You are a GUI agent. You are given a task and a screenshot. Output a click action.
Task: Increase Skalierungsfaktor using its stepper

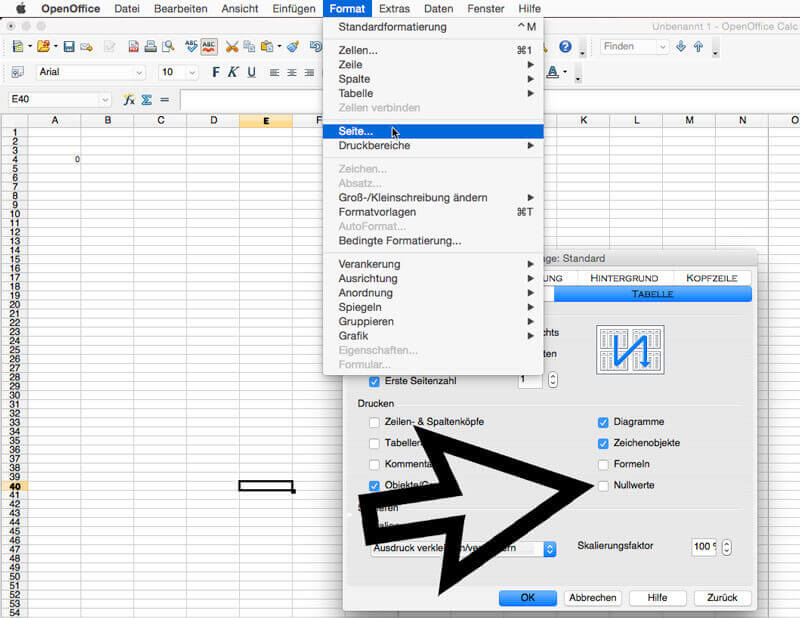pyautogui.click(x=727, y=545)
